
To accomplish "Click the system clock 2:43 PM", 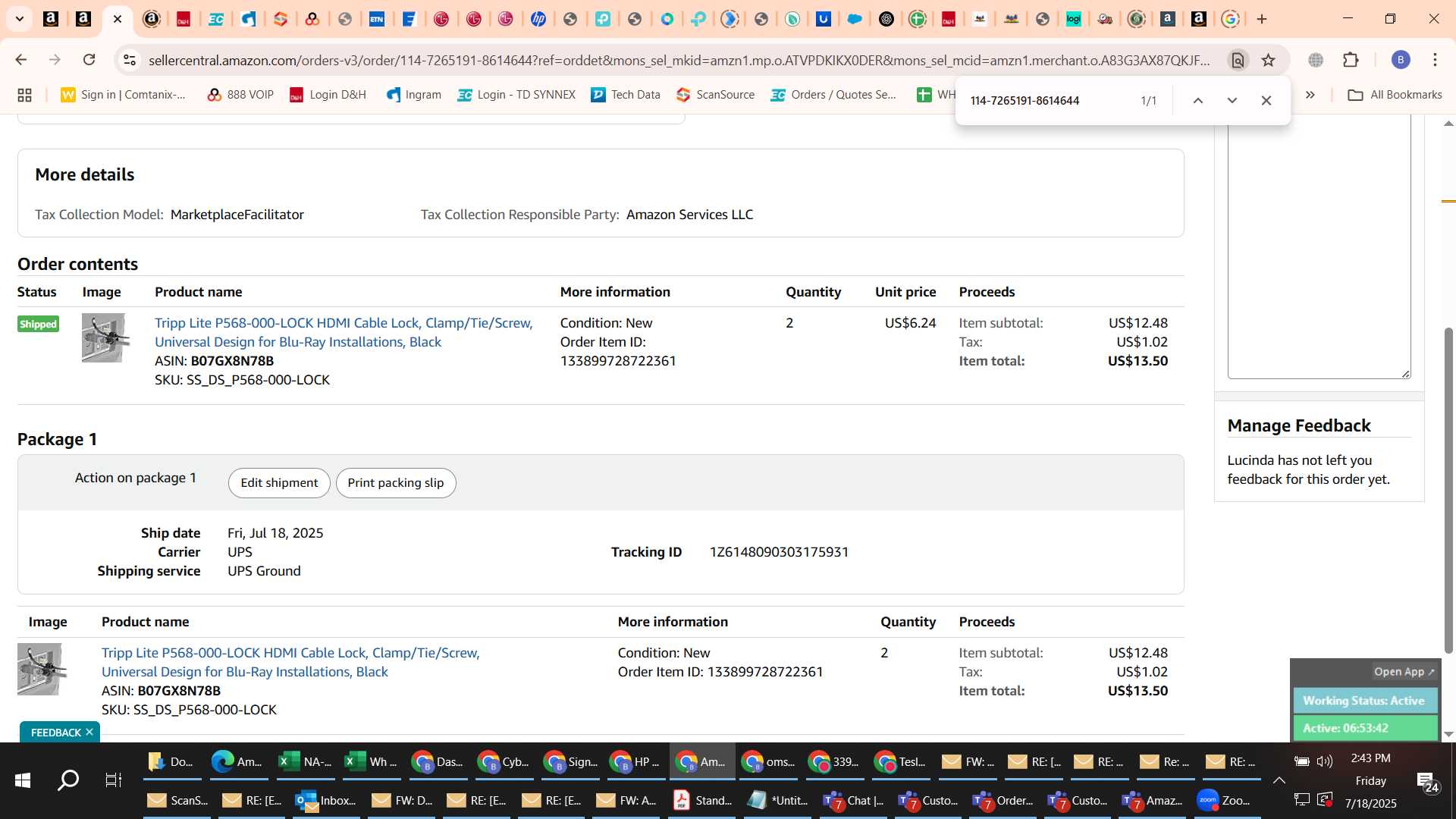I will tap(1370, 758).
